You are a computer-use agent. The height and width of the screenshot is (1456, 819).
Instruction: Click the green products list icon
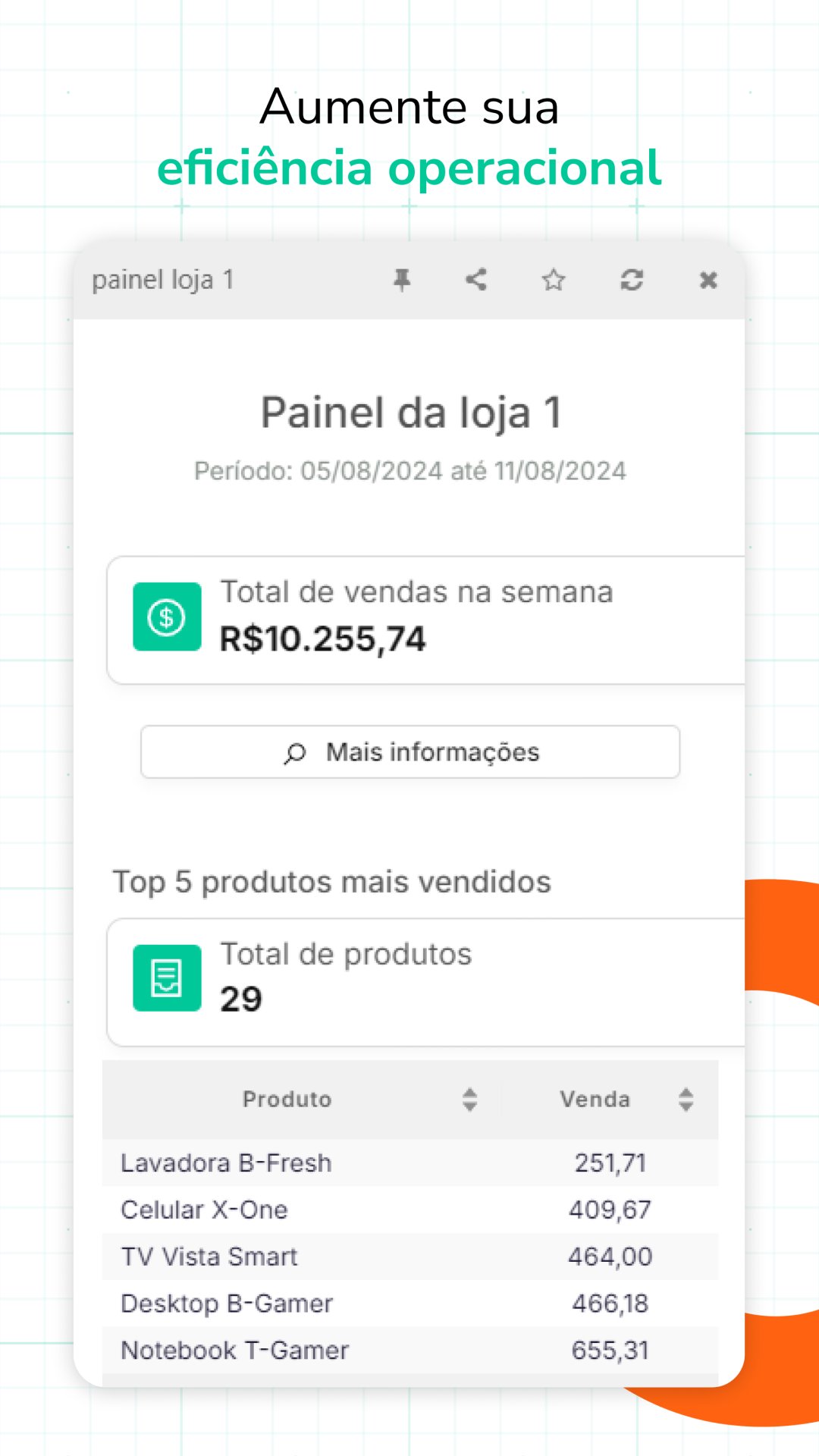coord(167,978)
